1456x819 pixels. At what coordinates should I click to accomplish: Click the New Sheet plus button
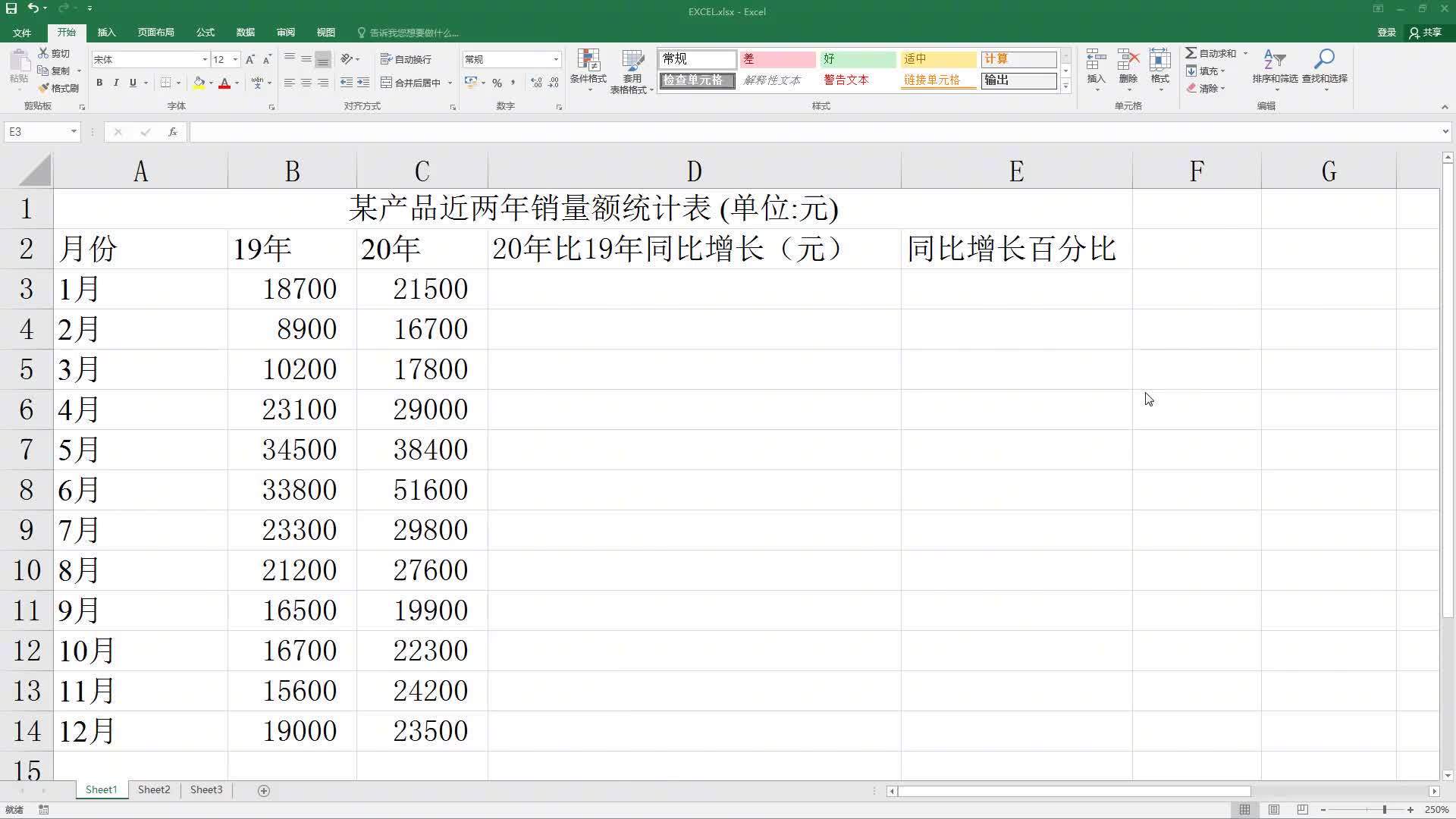point(264,790)
